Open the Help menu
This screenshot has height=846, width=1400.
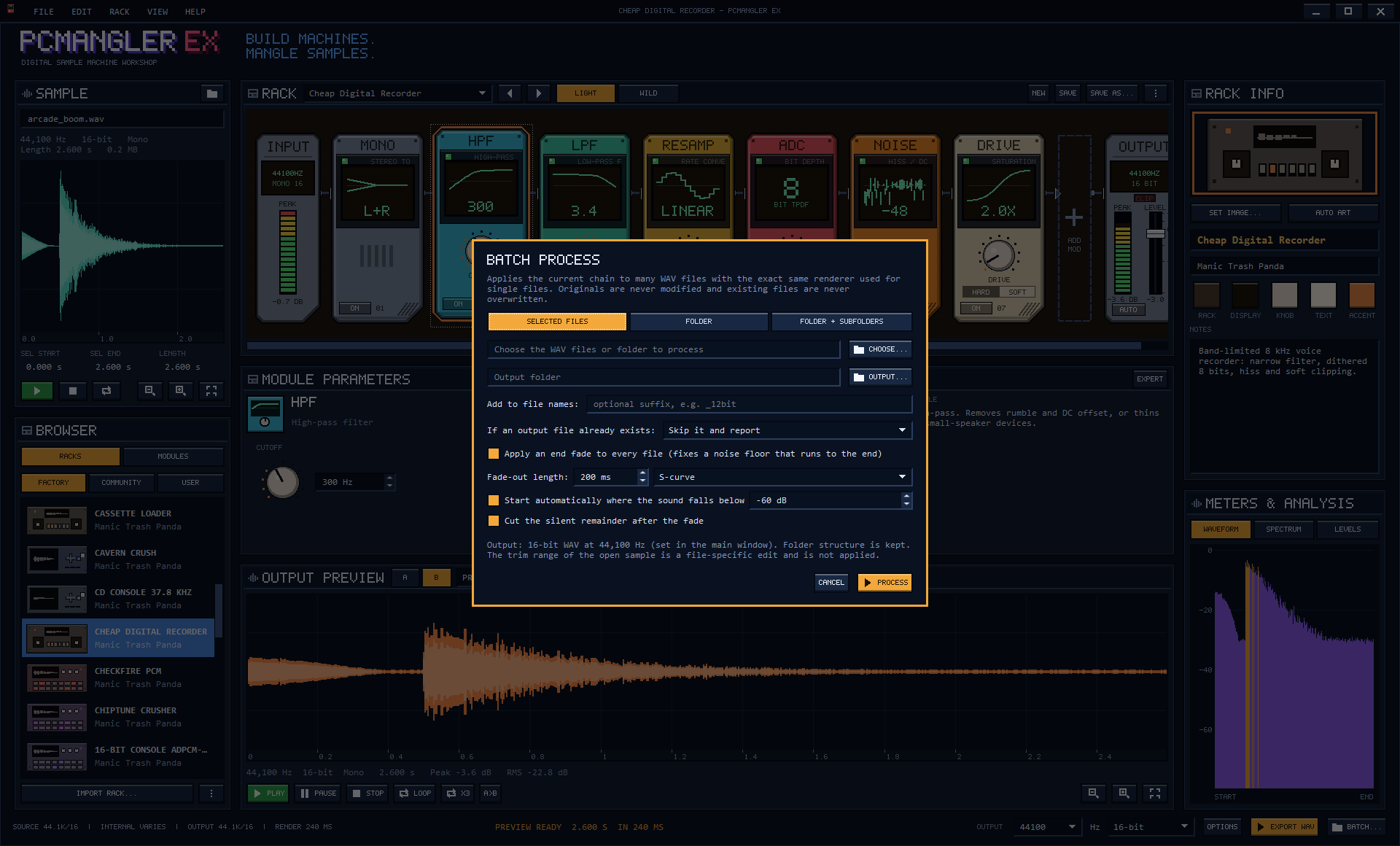point(195,12)
